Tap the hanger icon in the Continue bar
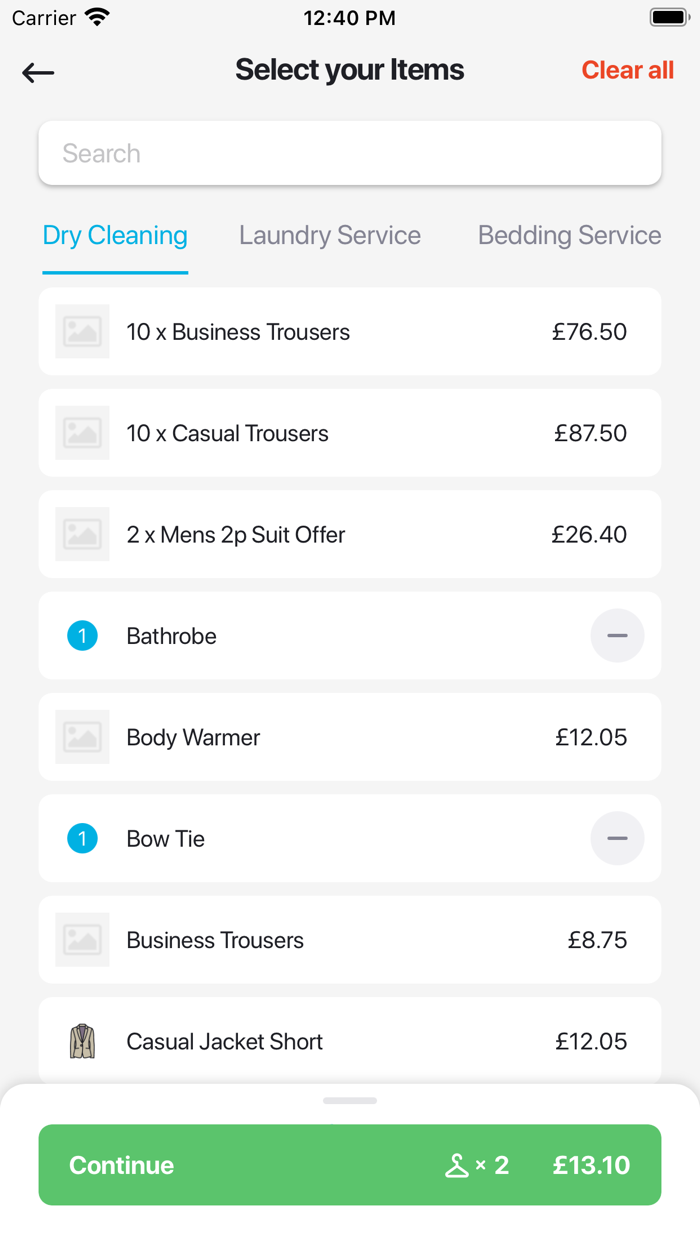 pyautogui.click(x=457, y=1165)
